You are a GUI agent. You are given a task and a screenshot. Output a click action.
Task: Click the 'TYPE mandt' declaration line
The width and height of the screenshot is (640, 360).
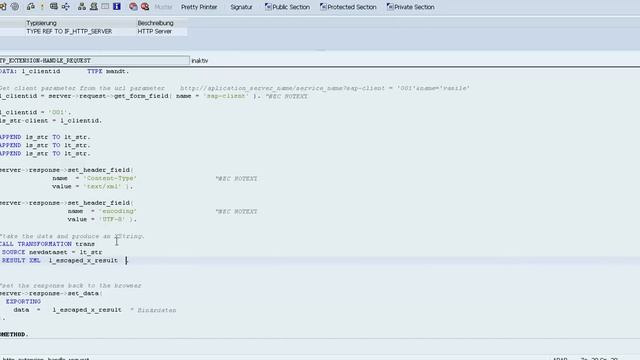[64, 71]
